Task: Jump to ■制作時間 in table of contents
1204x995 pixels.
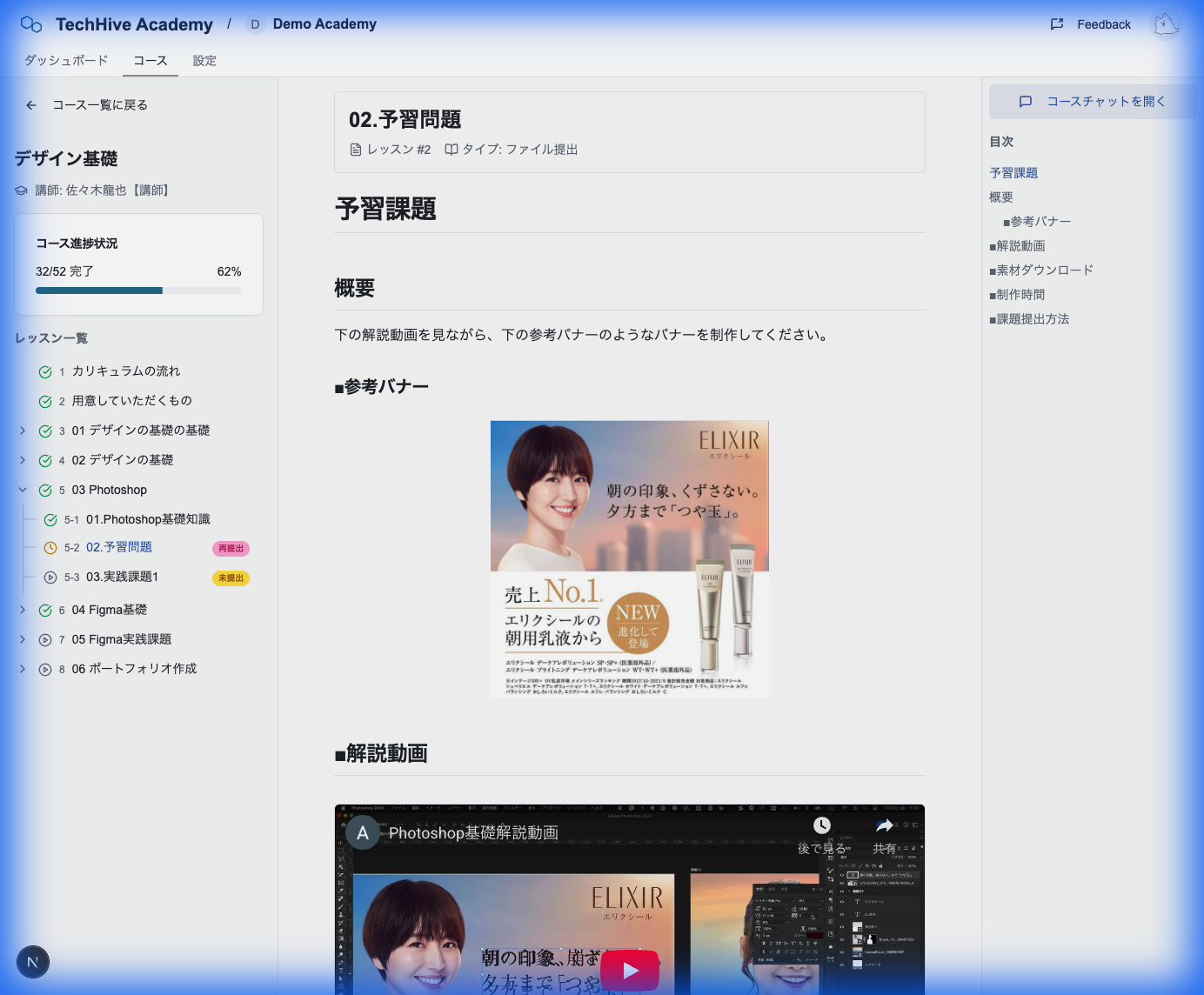Action: click(x=1017, y=295)
